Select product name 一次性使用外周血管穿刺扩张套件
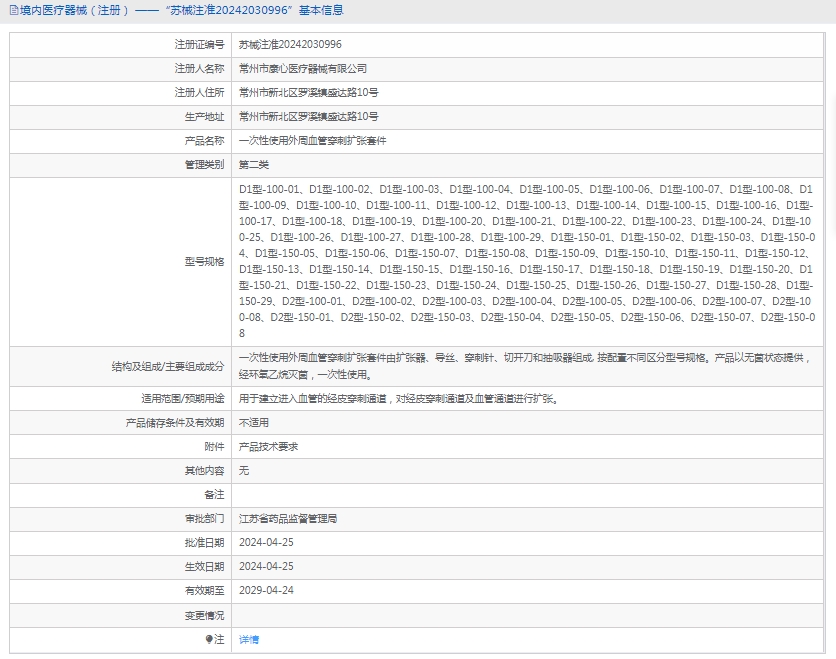The width and height of the screenshot is (836, 659). [313, 141]
